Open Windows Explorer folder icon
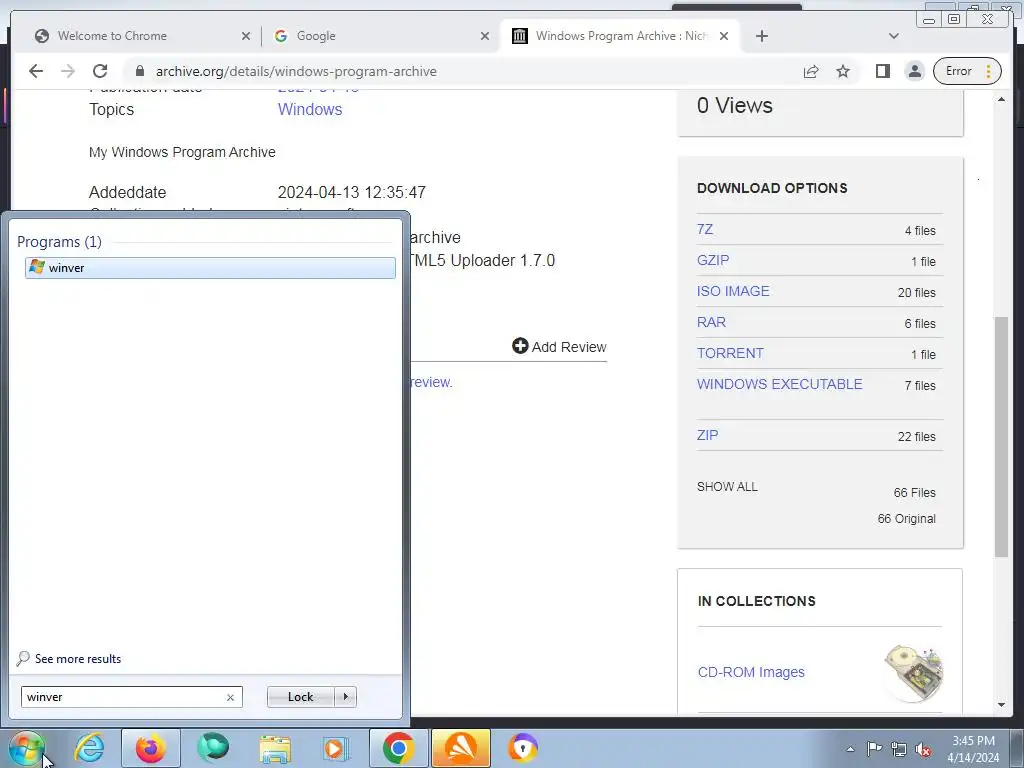This screenshot has height=768, width=1024. tap(275, 748)
